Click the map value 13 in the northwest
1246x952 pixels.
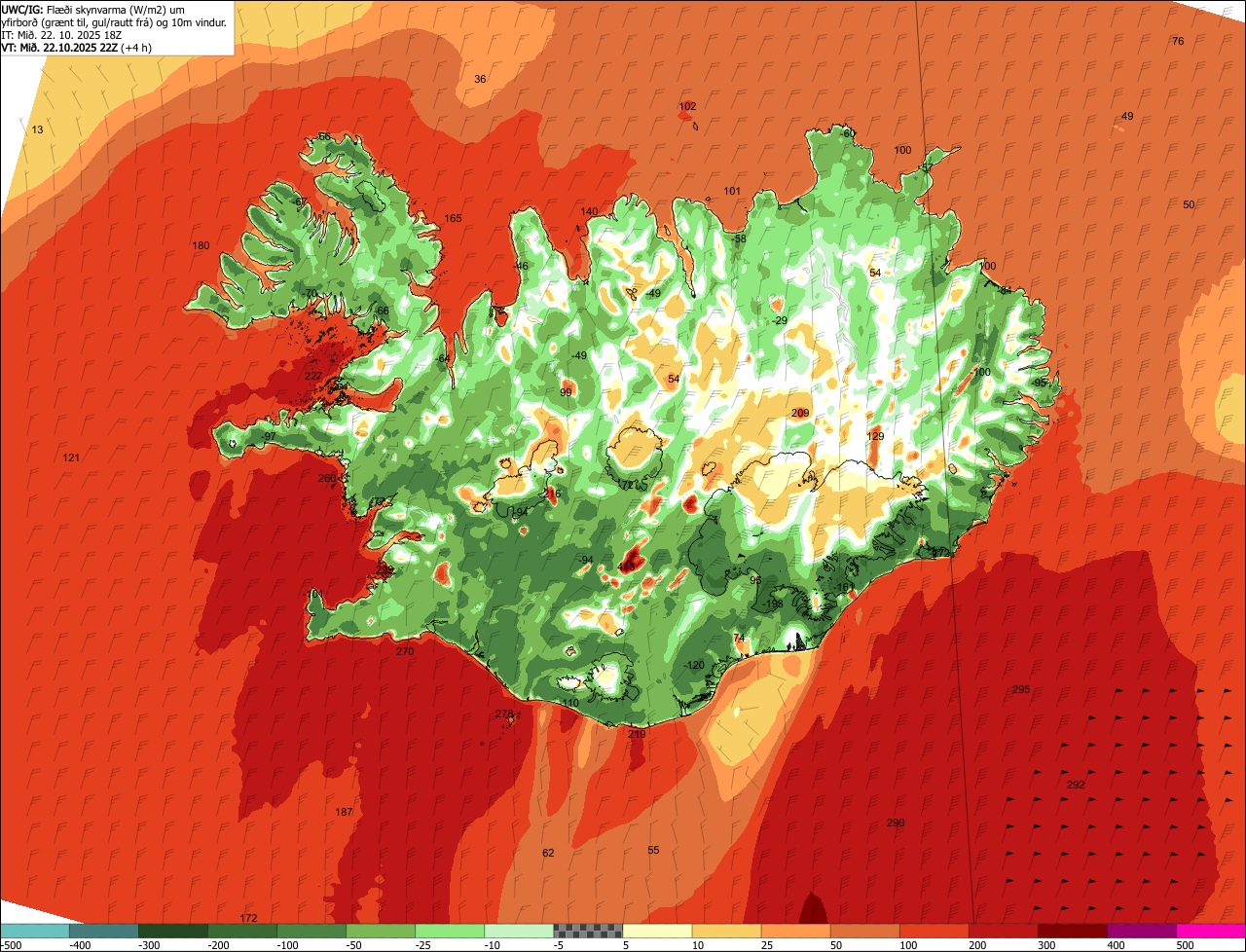38,129
